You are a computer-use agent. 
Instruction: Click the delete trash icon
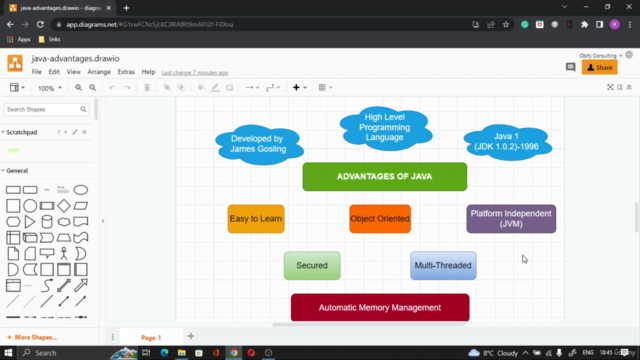click(x=147, y=87)
